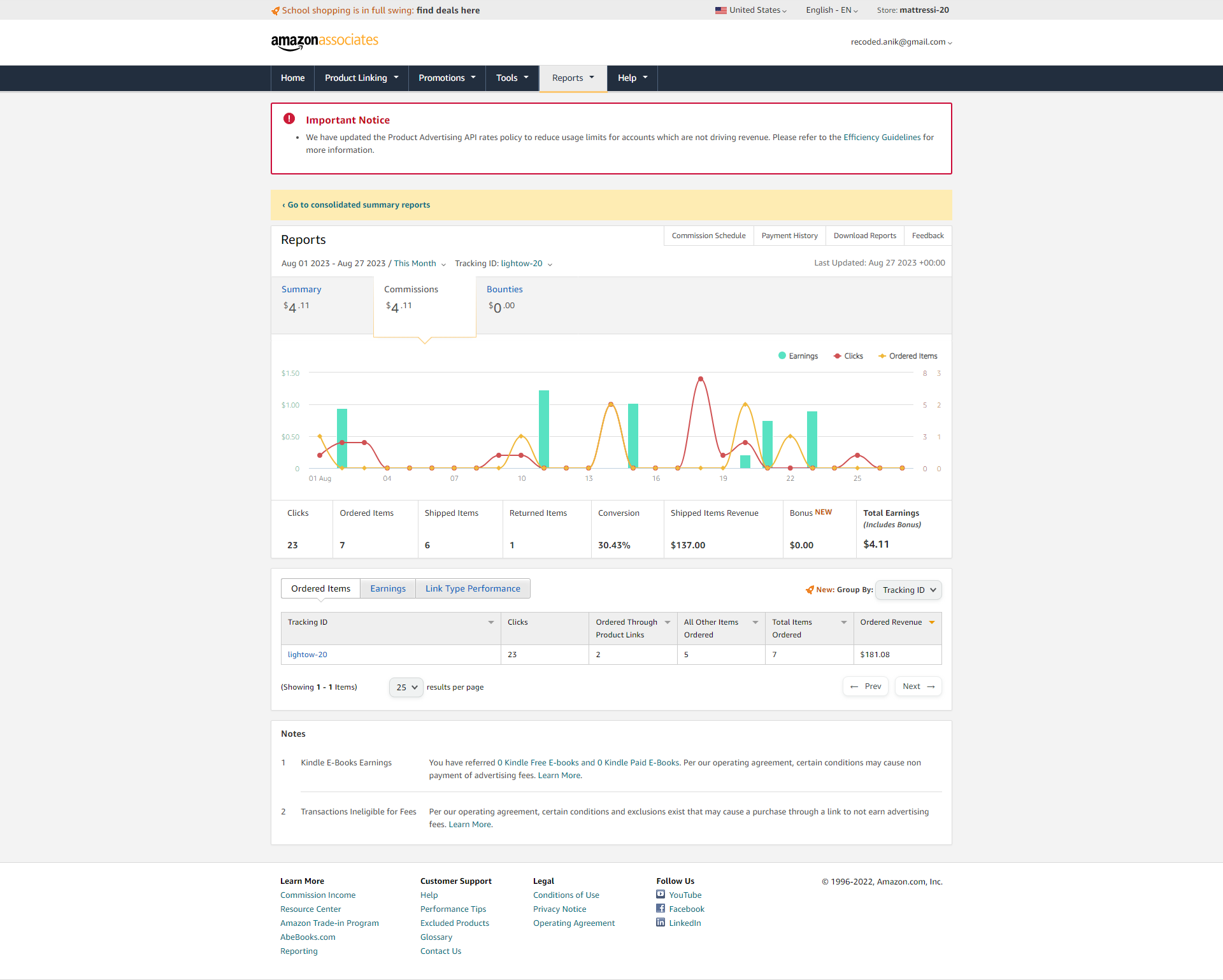
Task: Open Privacy Notice footer link
Action: tap(560, 909)
